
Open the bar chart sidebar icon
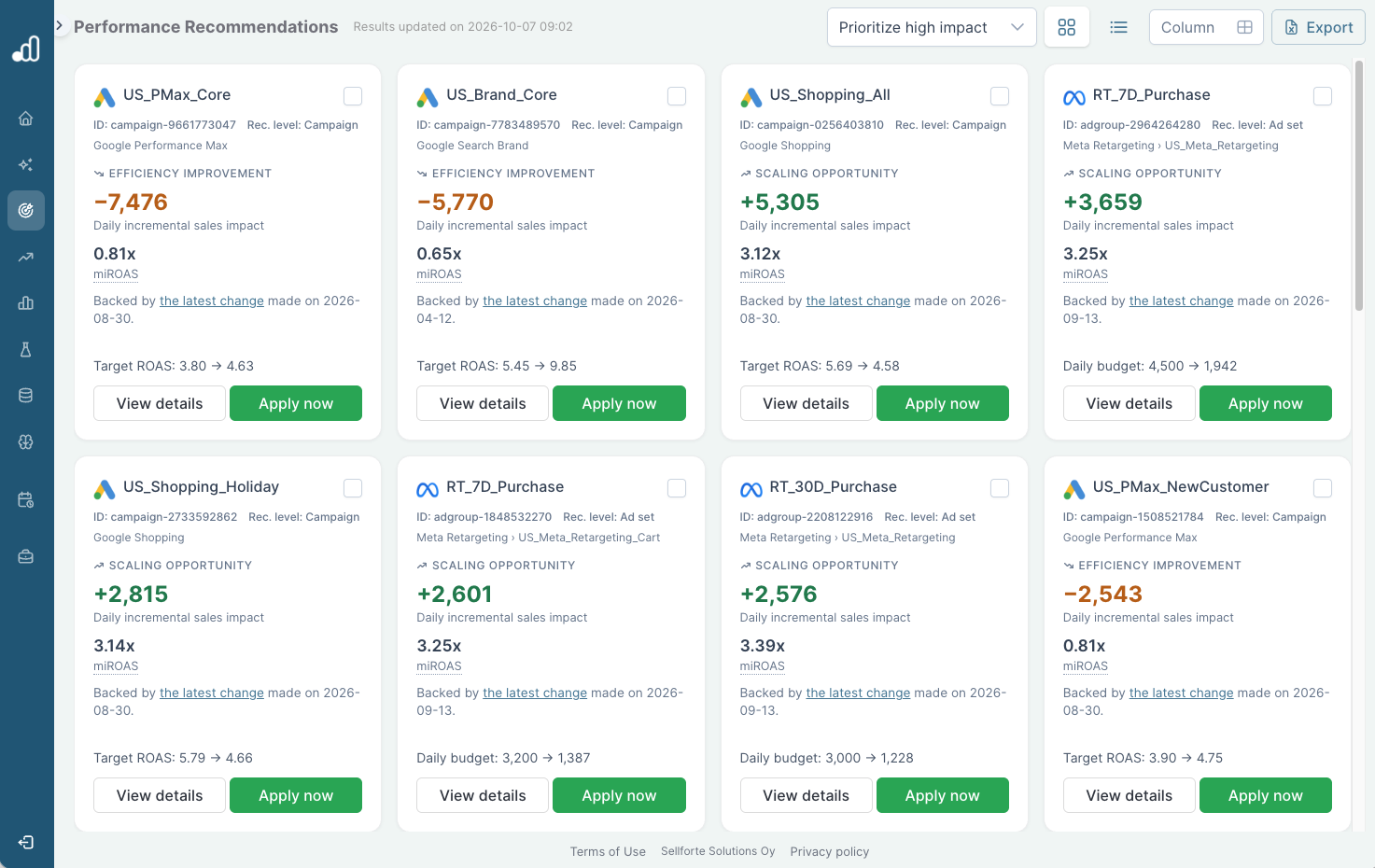click(x=26, y=303)
